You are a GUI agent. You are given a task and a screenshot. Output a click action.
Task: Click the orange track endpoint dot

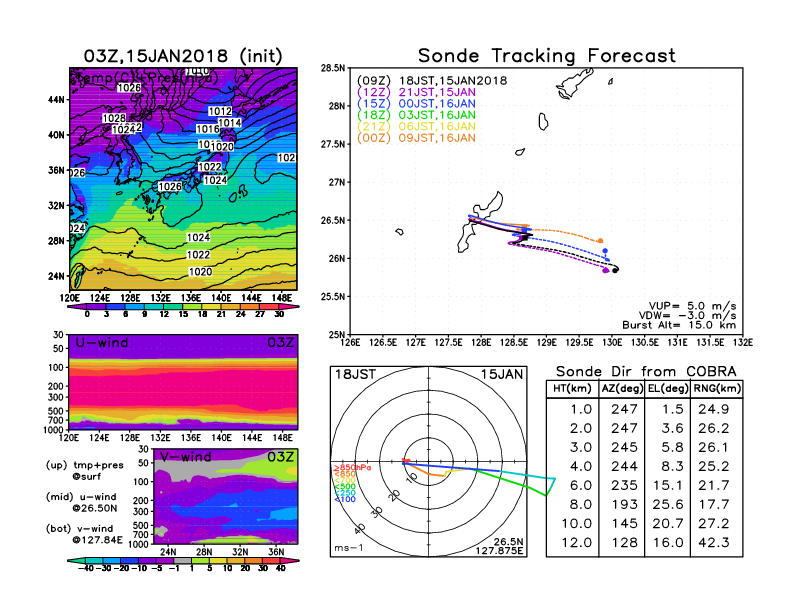point(601,241)
